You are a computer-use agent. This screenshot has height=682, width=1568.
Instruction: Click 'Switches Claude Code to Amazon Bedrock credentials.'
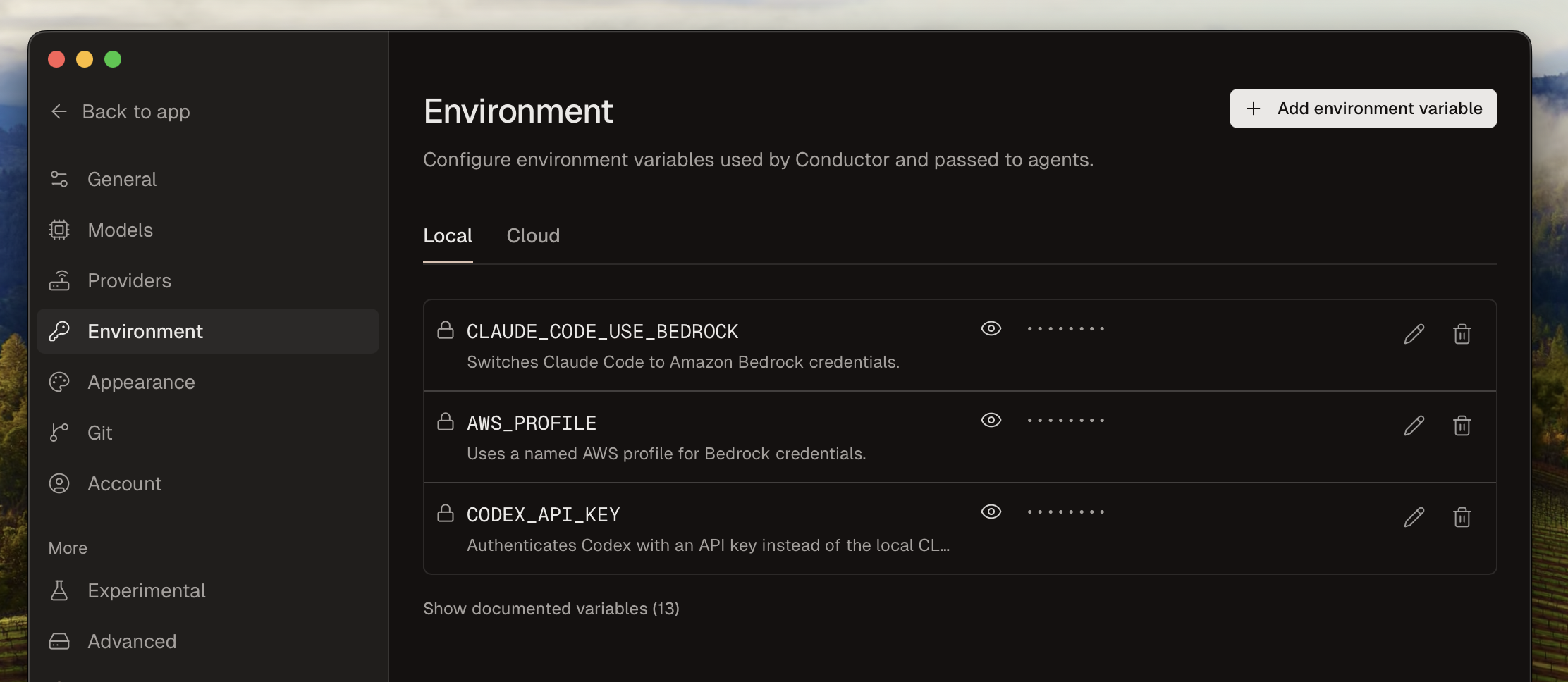coord(683,362)
